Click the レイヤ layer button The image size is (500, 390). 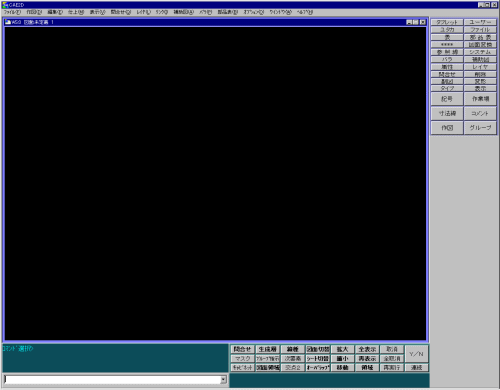[x=480, y=67]
